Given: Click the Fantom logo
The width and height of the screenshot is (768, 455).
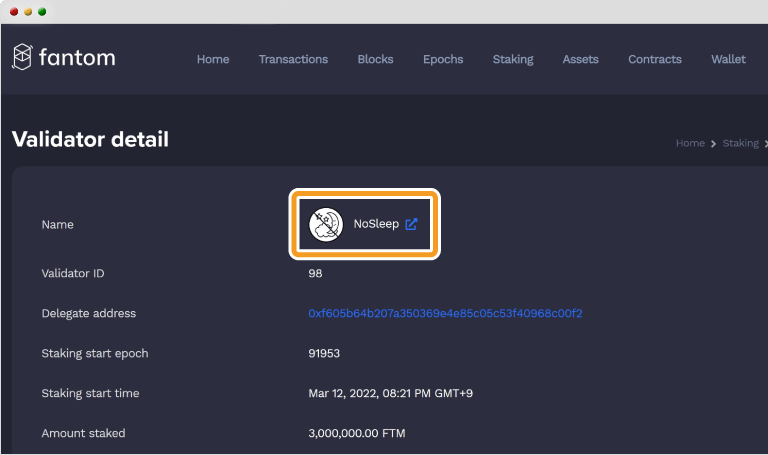Looking at the screenshot, I should point(64,57).
